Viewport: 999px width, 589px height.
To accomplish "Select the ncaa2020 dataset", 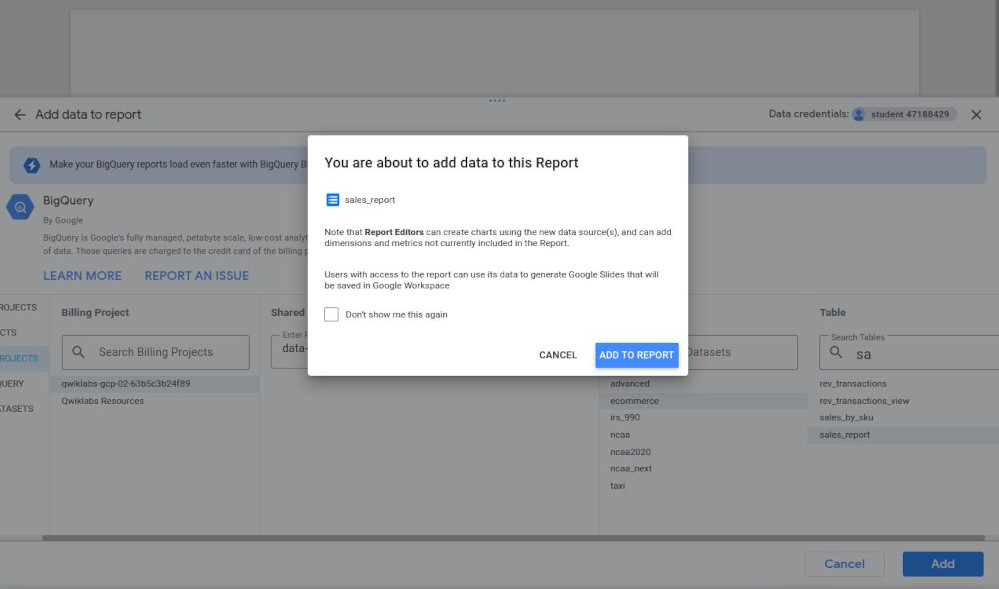I will pyautogui.click(x=703, y=452).
